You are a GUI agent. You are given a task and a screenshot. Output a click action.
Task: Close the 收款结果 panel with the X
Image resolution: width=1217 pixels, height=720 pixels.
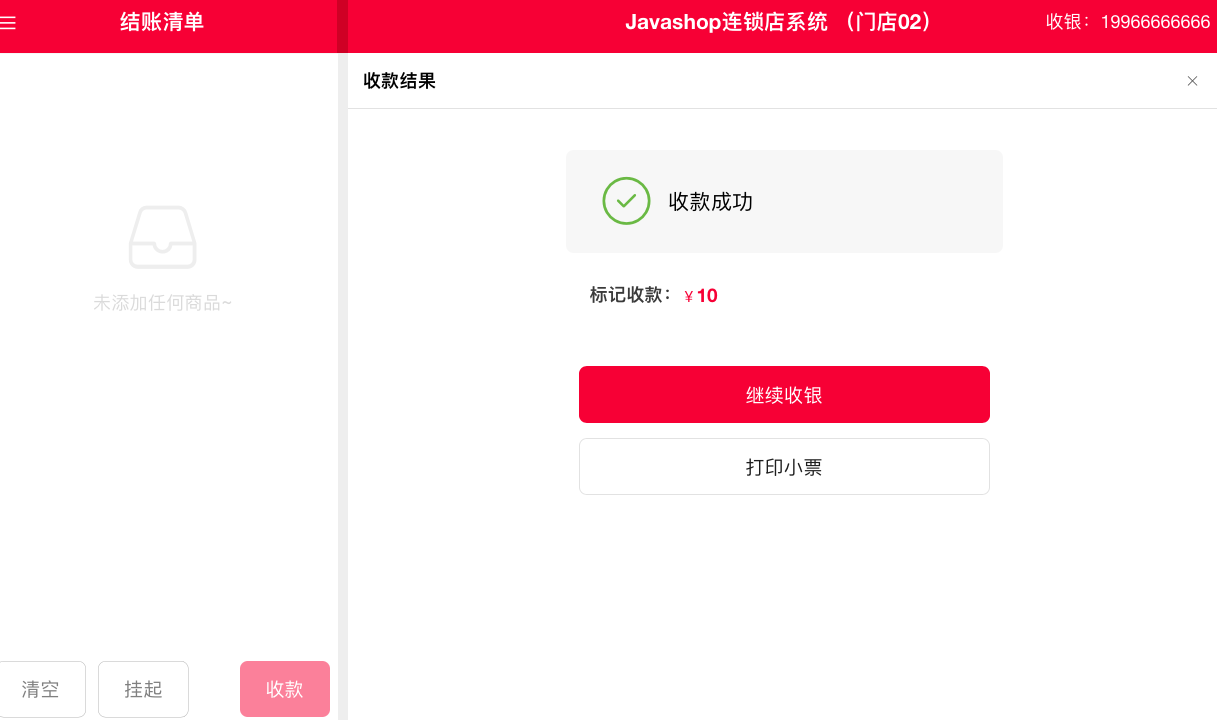point(1192,81)
